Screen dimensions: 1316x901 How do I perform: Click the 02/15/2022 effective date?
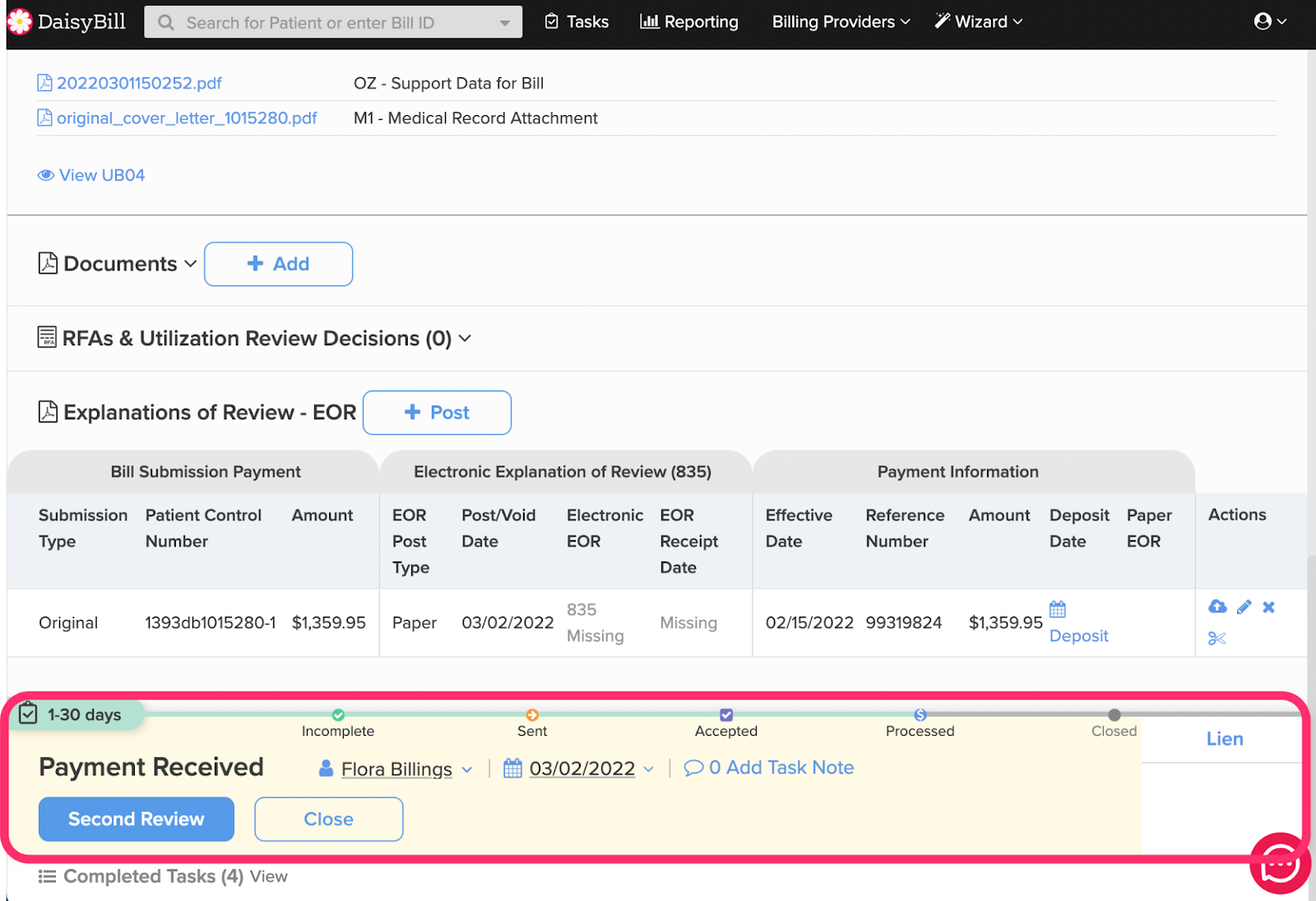(809, 623)
